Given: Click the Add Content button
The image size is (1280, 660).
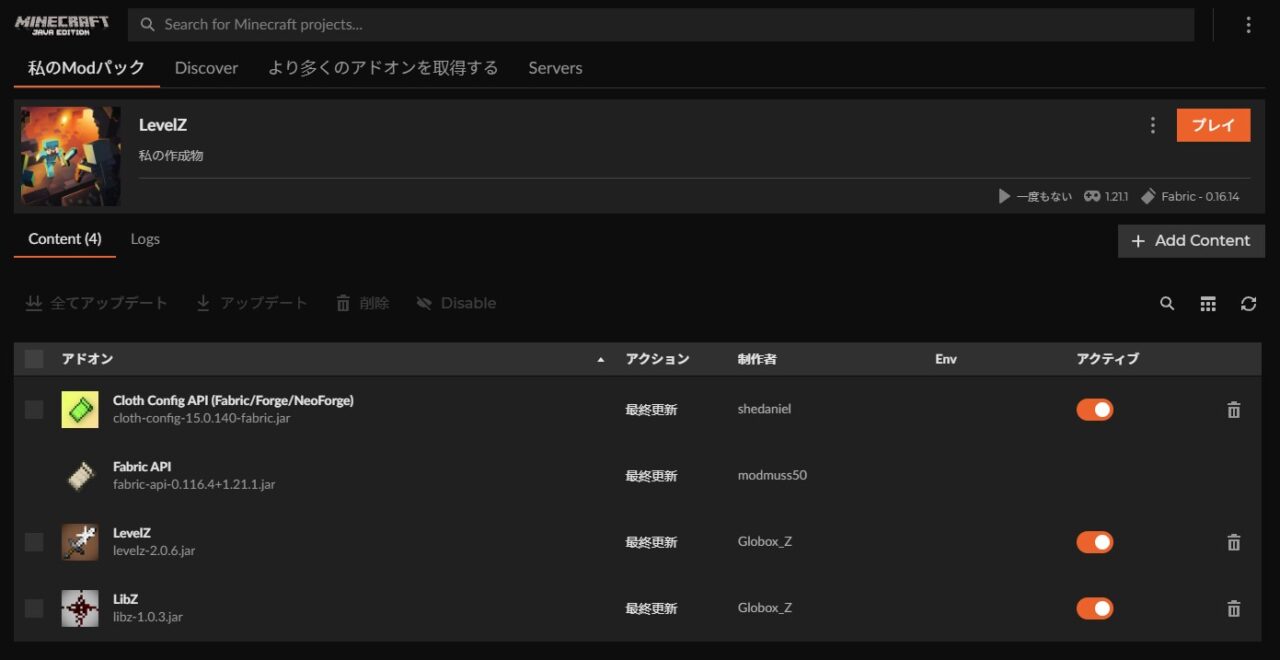Looking at the screenshot, I should click(1191, 241).
